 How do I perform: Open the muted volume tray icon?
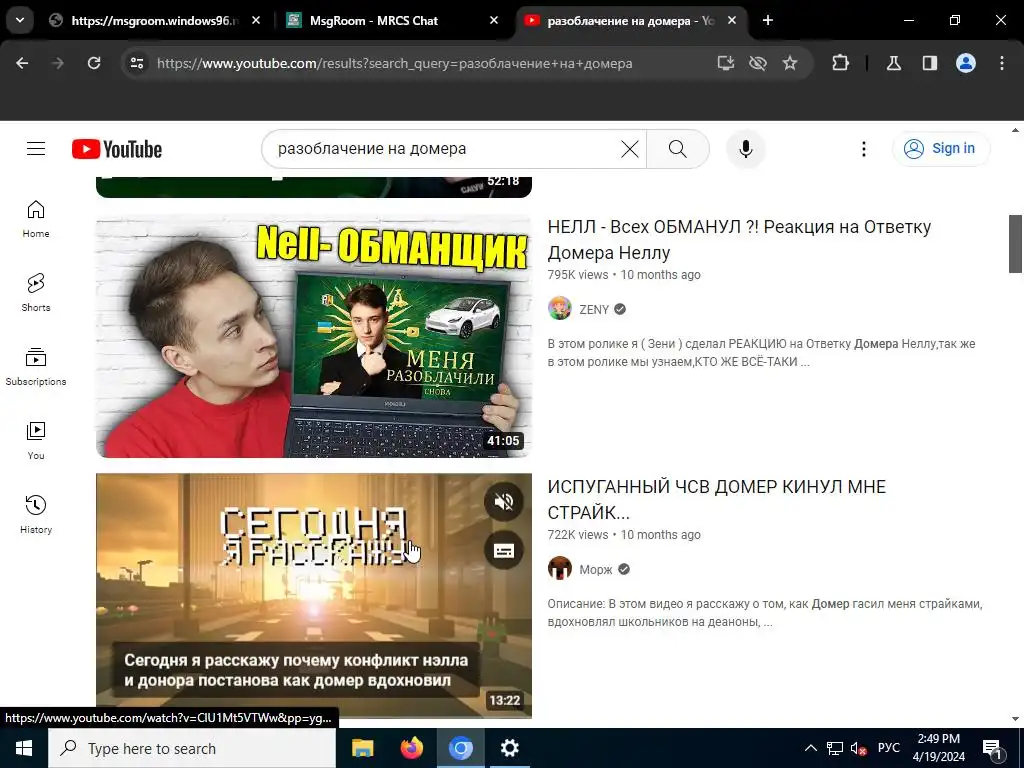859,748
